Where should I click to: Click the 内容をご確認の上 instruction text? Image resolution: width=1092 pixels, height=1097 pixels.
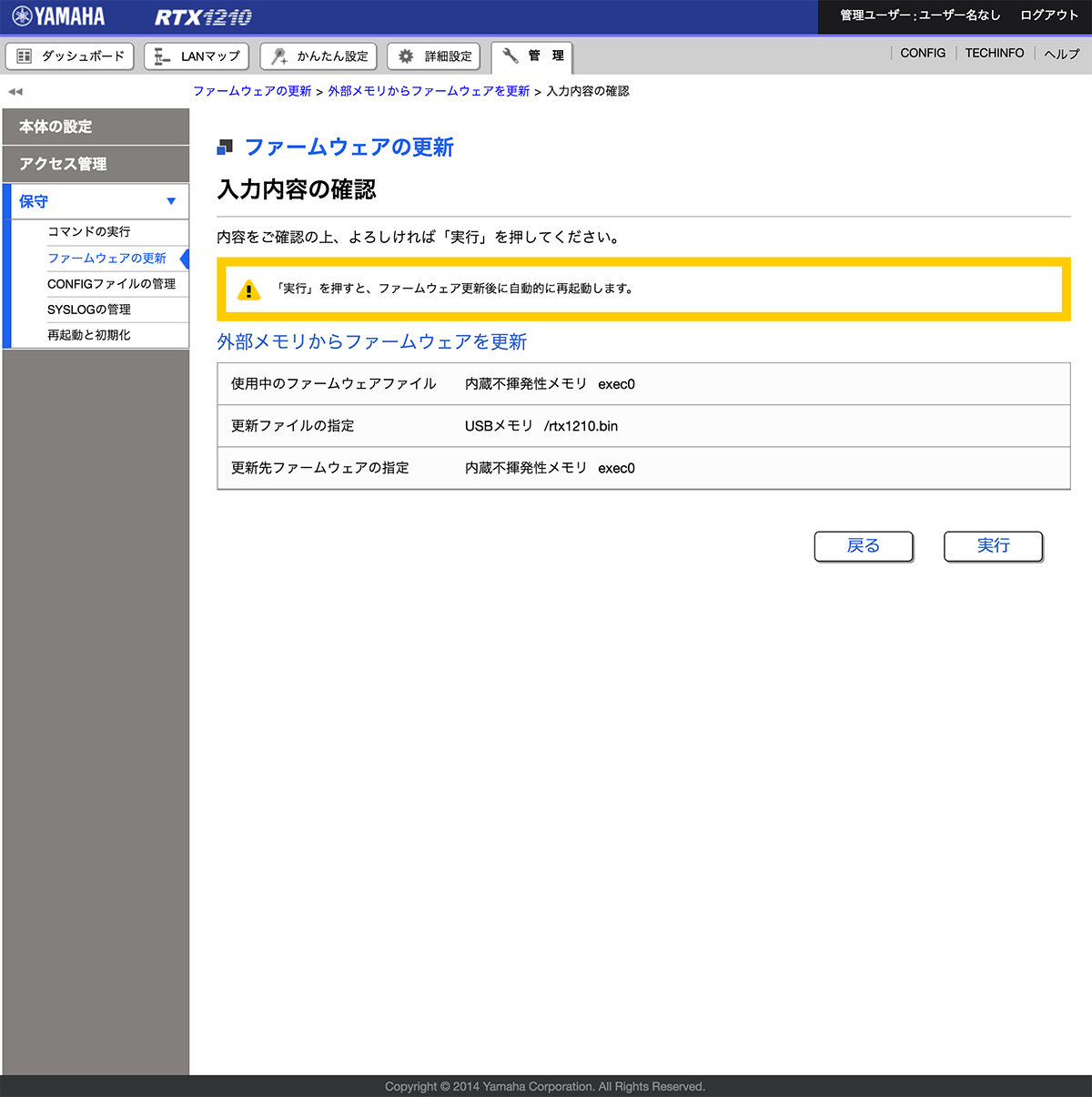coord(420,238)
